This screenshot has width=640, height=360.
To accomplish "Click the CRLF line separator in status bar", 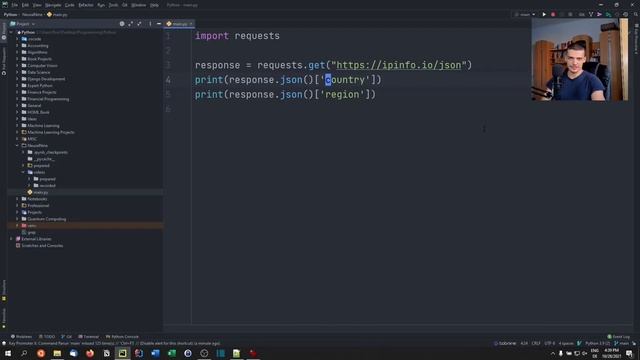I will tap(536, 343).
